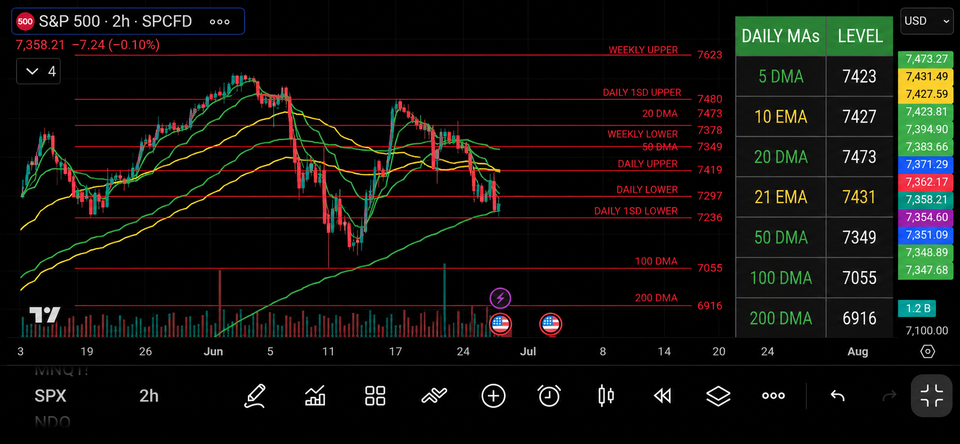Tap the 21 EMA table cell
The height and width of the screenshot is (444, 960).
tap(781, 197)
